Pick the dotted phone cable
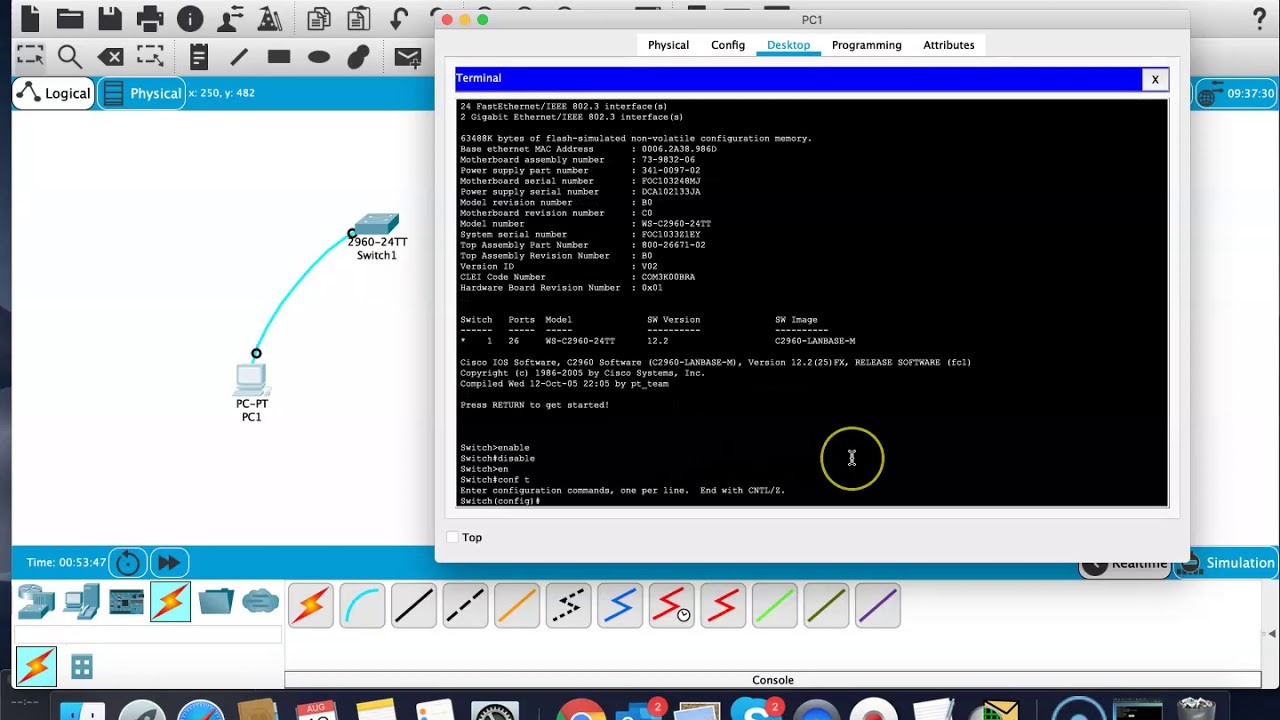This screenshot has width=1280, height=720. coord(568,606)
